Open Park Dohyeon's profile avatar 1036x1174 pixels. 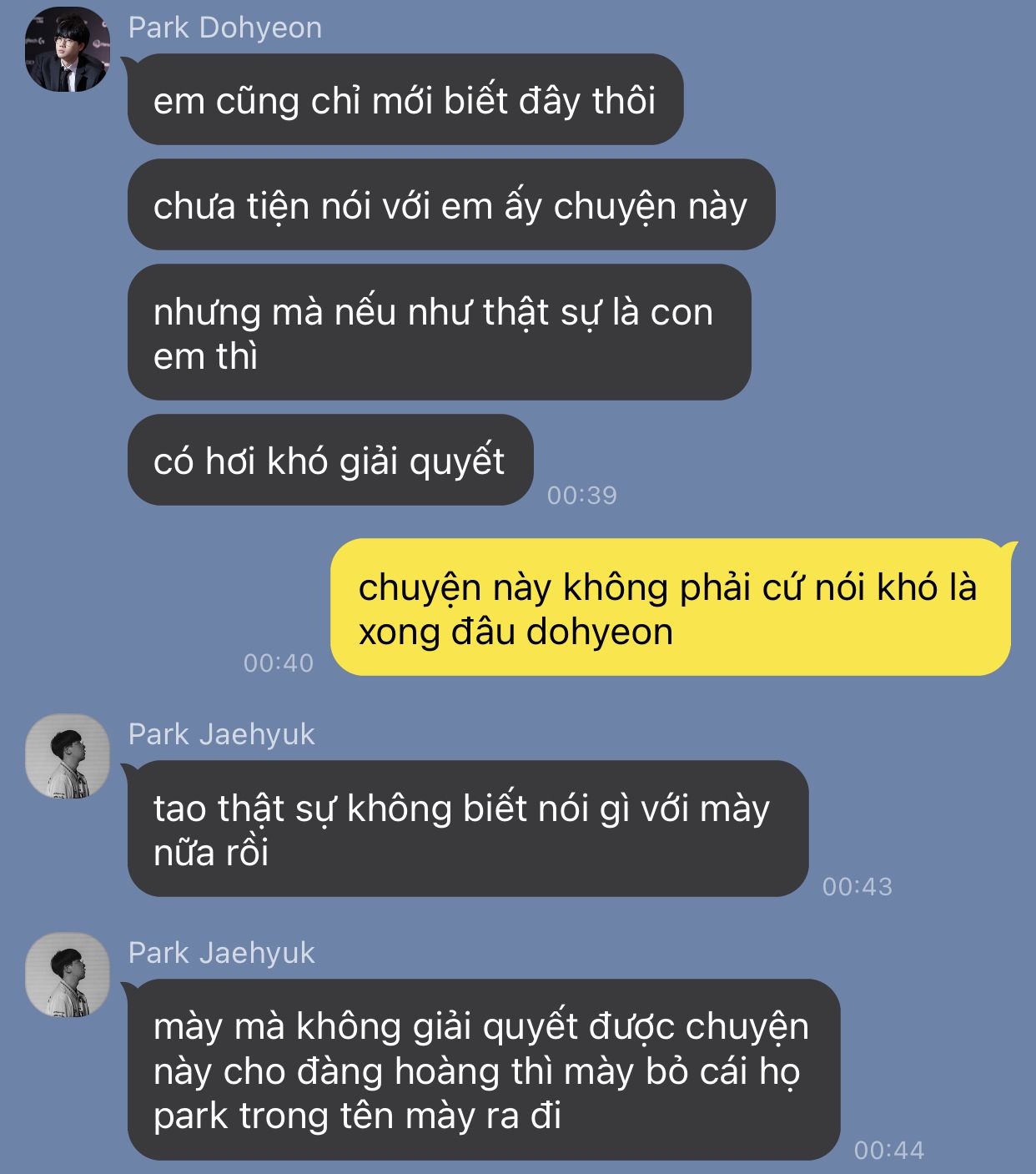68,49
